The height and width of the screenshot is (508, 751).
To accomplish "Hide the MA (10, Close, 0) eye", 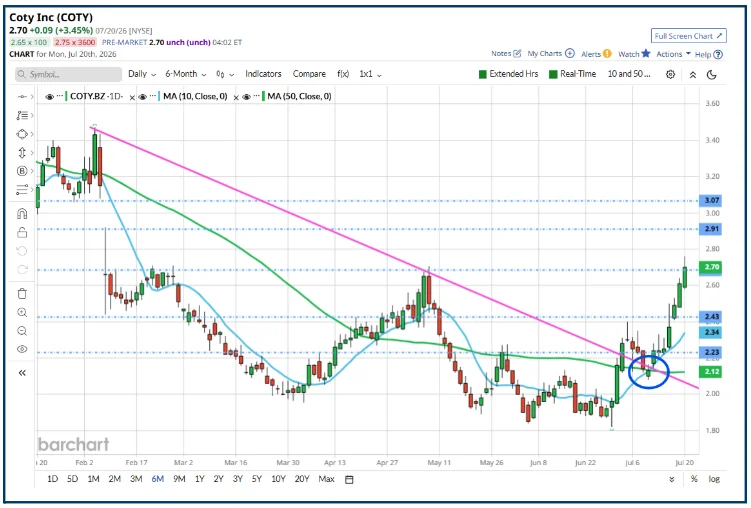I will pos(142,97).
